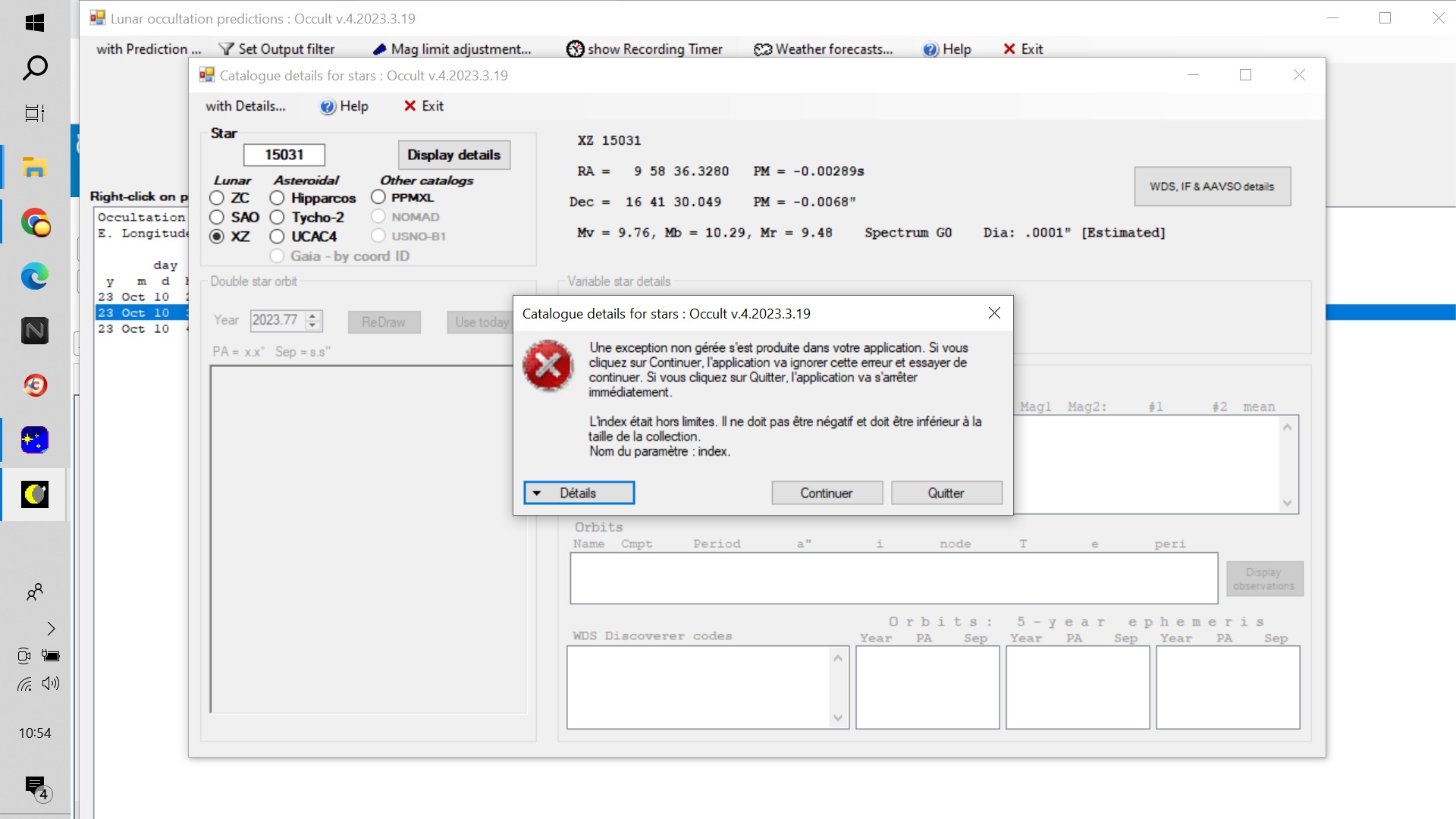This screenshot has height=819, width=1456.
Task: Open Microsoft Edge from taskbar
Action: (x=35, y=277)
